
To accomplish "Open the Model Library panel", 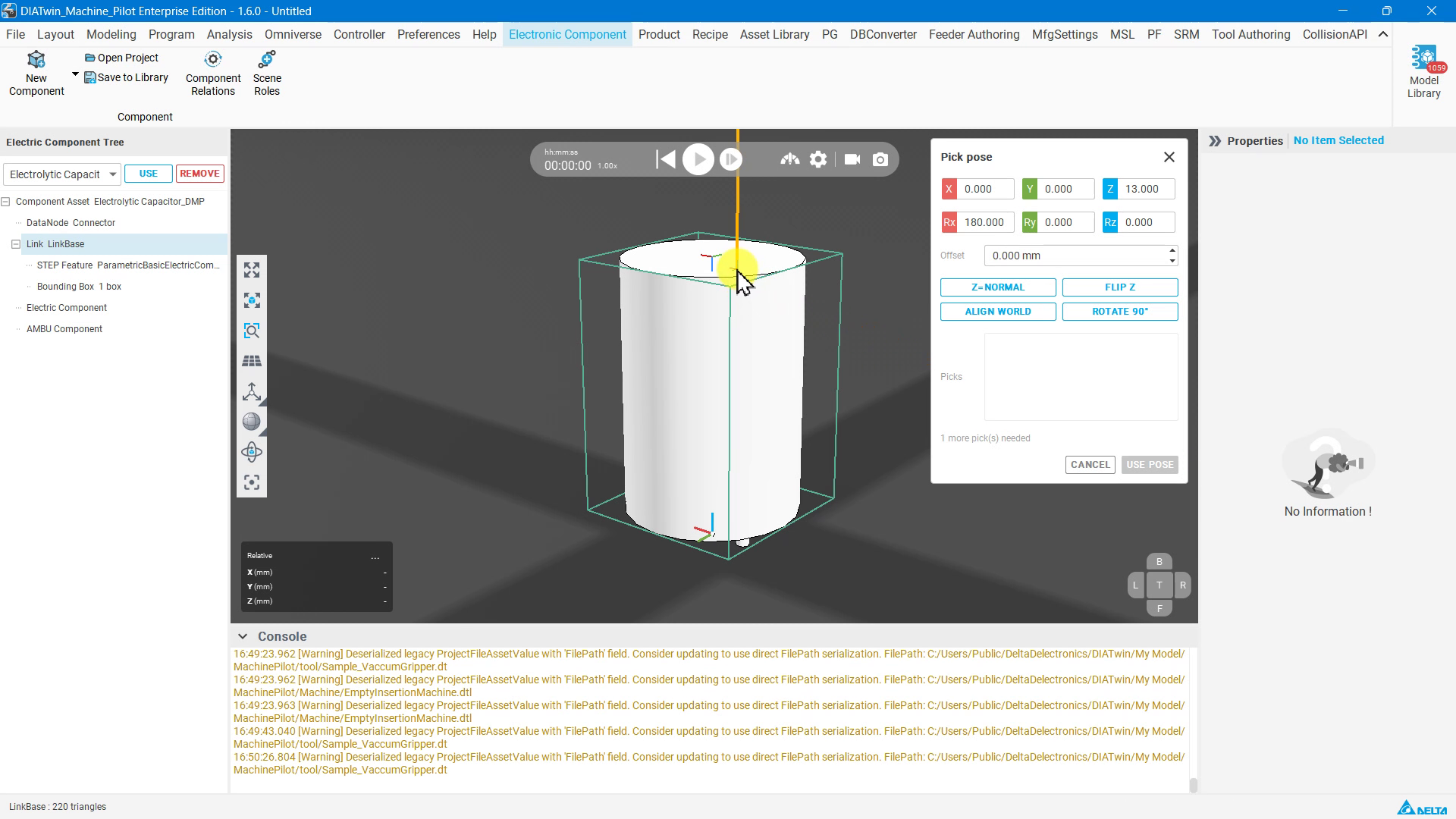I will 1423,73.
